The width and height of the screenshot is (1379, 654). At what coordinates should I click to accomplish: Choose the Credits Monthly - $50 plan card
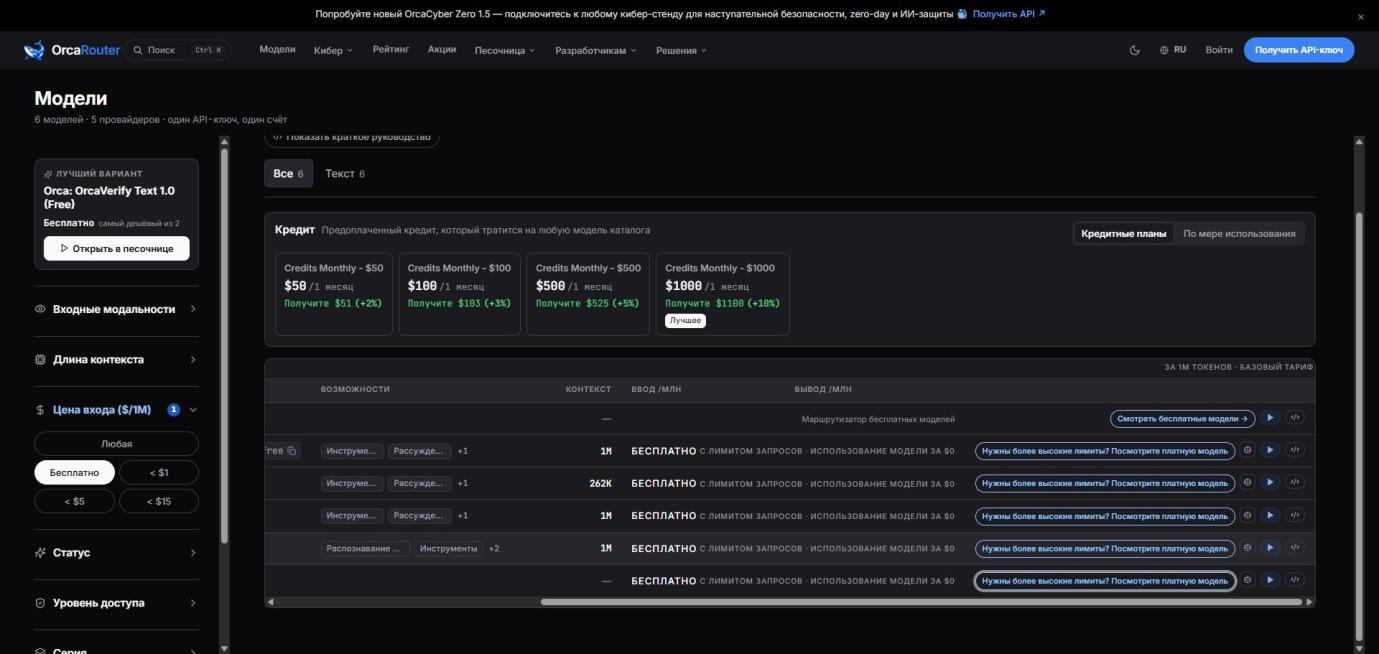tap(334, 294)
